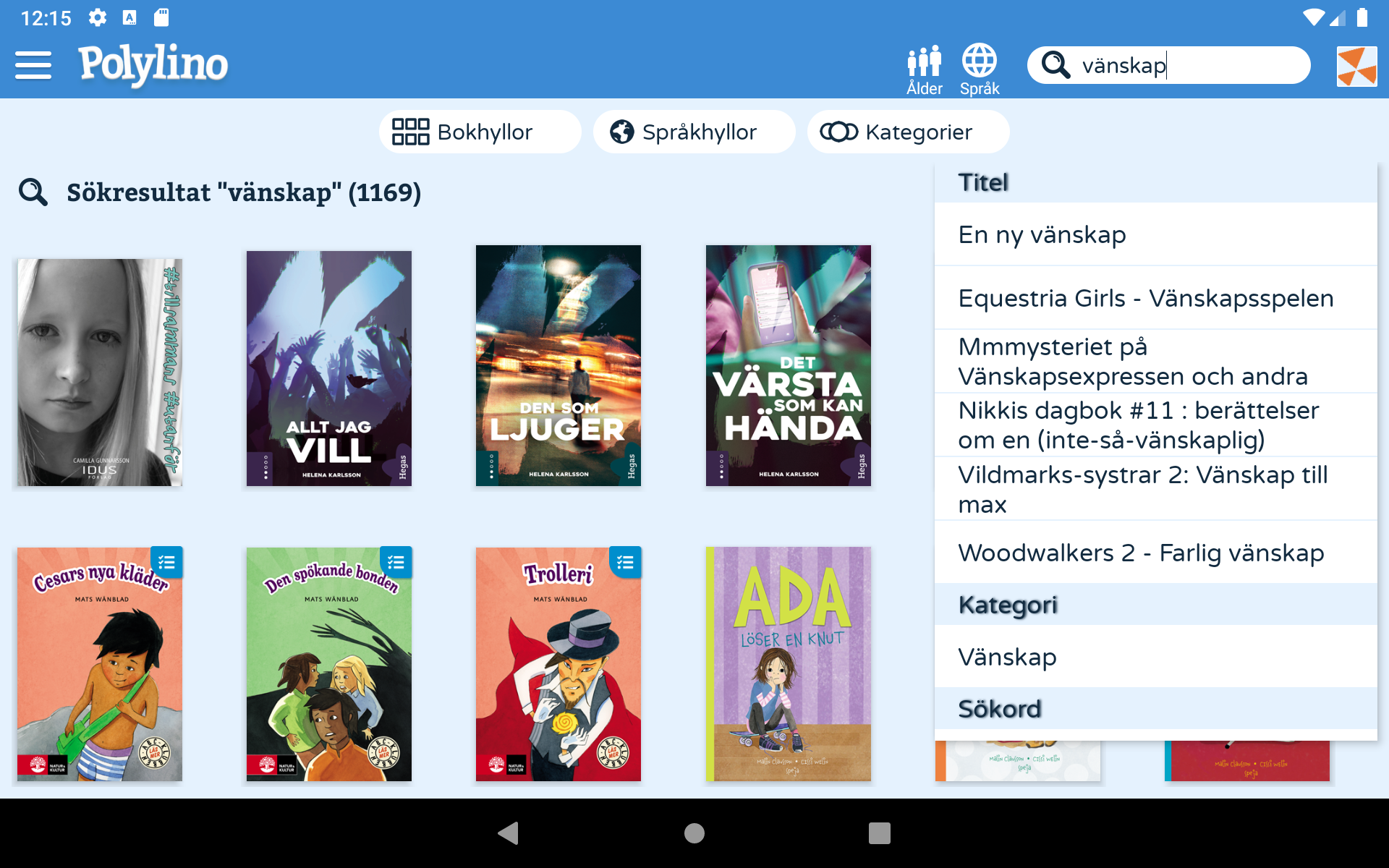The height and width of the screenshot is (868, 1389).
Task: Click the Sökord section header
Action: coord(1156,709)
